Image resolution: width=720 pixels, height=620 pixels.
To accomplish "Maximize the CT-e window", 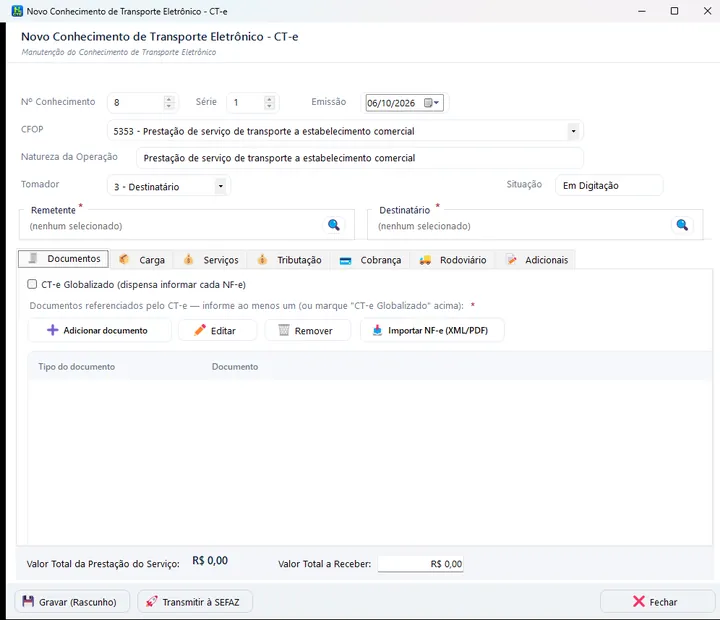I will coord(674,11).
